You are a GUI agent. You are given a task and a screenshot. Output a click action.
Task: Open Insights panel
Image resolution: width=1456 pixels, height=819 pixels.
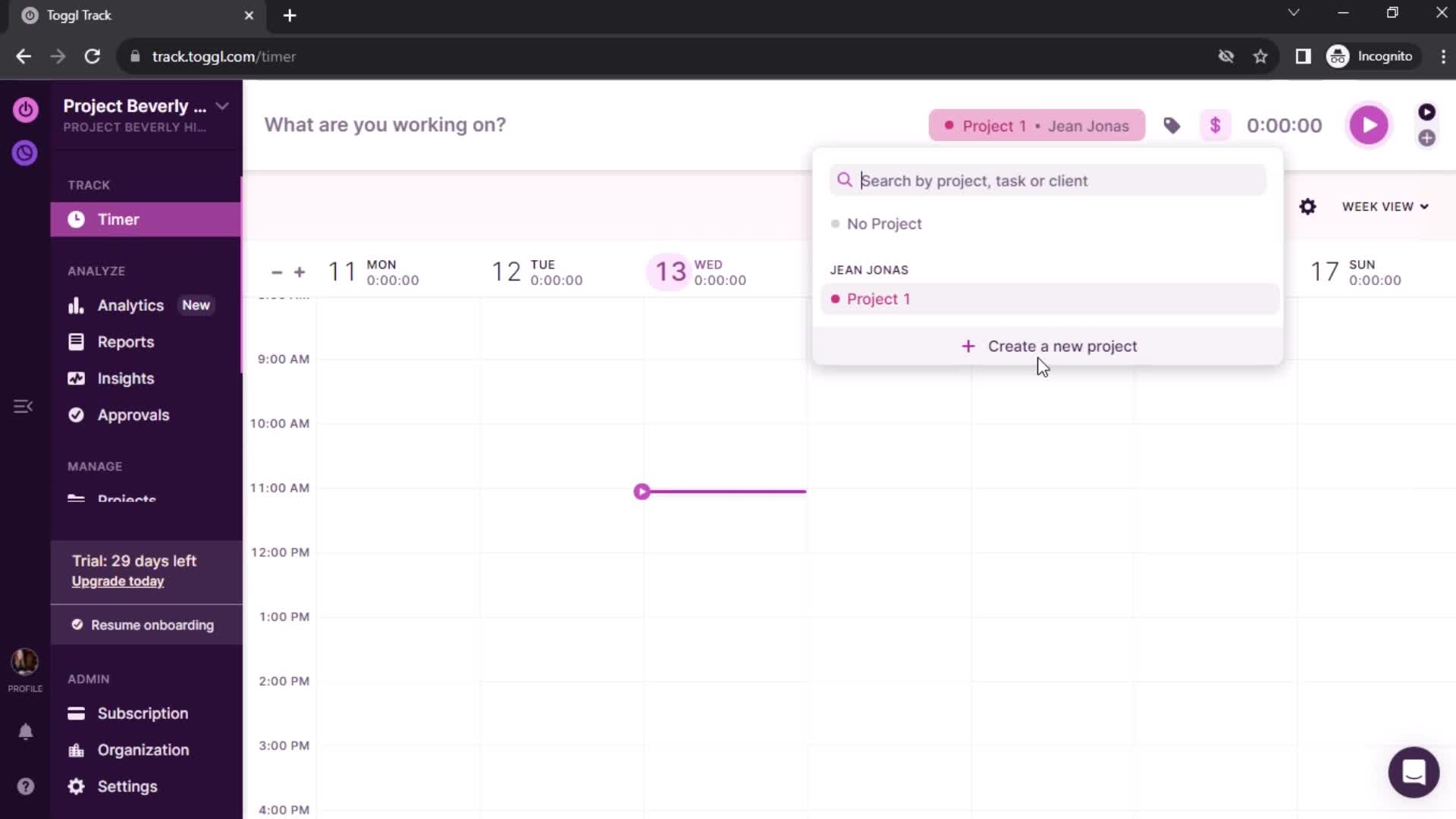click(x=125, y=378)
